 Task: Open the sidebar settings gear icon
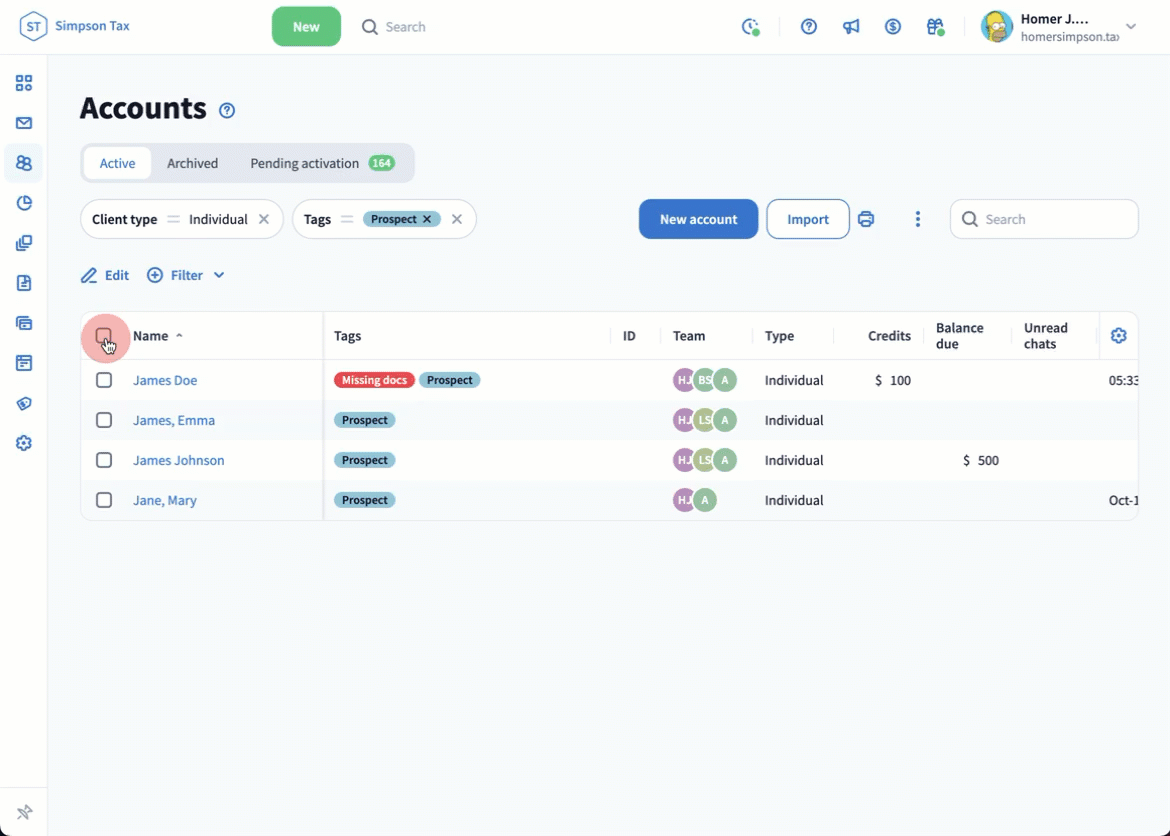coord(24,443)
